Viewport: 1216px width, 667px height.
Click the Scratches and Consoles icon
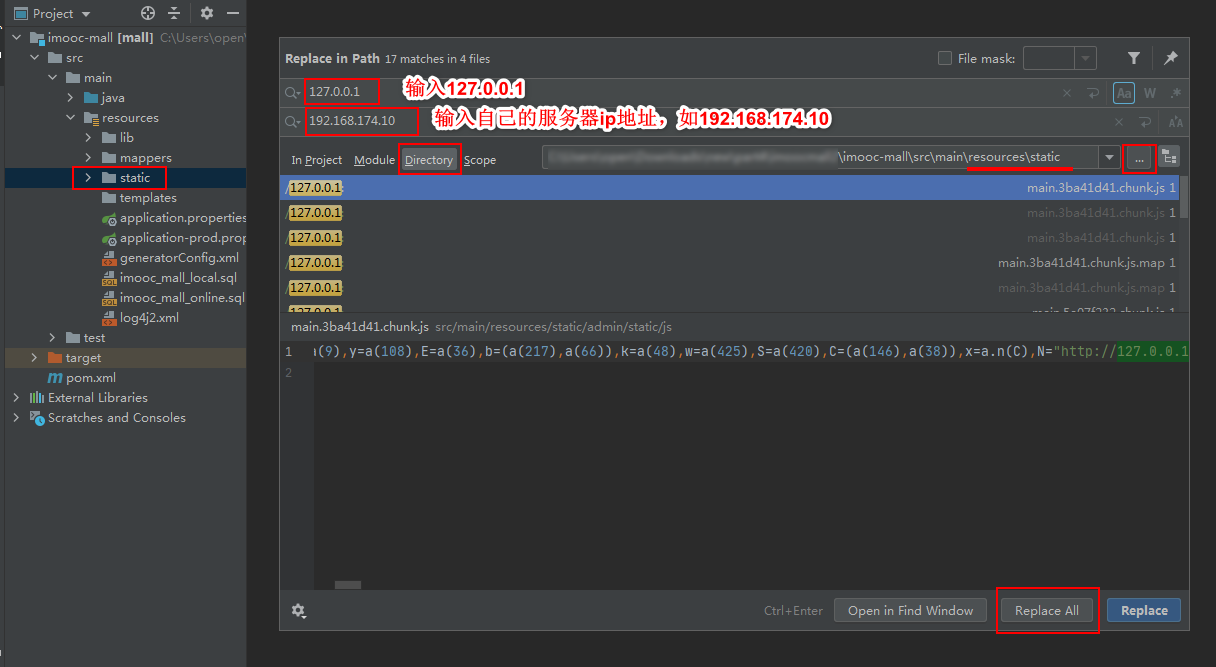click(x=37, y=418)
